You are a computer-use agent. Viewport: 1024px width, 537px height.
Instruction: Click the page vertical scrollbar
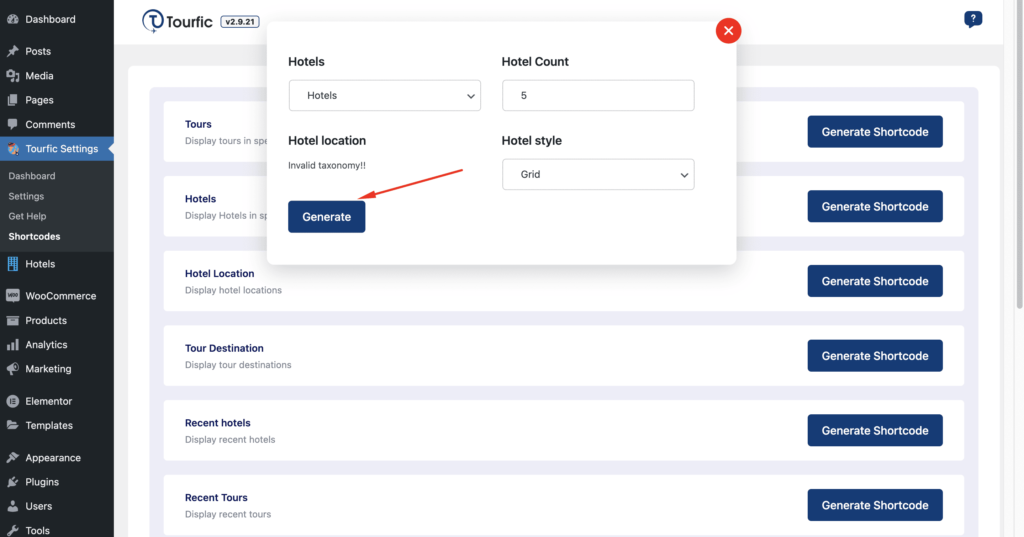pos(1019,154)
